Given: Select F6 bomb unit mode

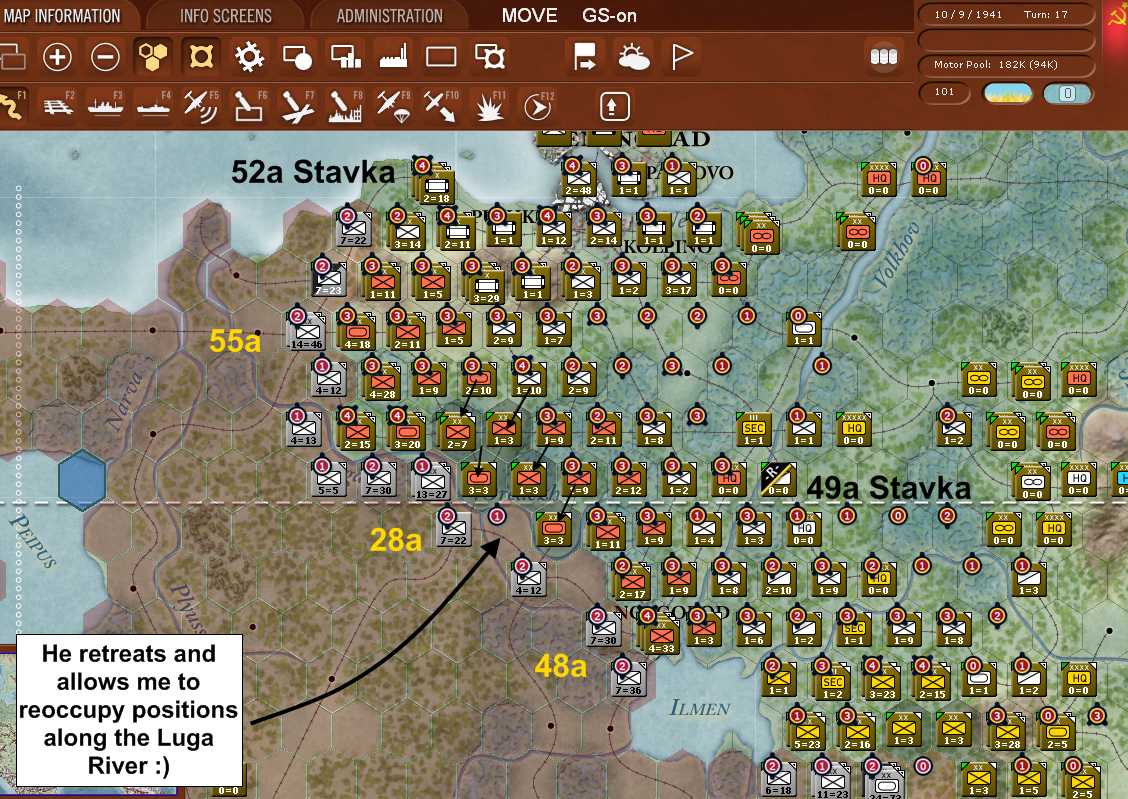Looking at the screenshot, I should [x=249, y=106].
